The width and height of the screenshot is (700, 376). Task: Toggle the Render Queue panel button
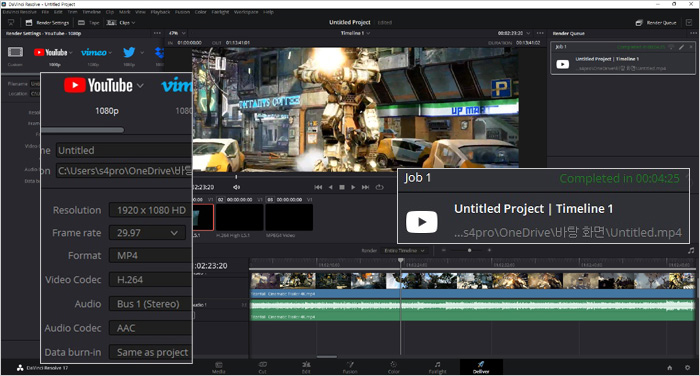coord(656,22)
